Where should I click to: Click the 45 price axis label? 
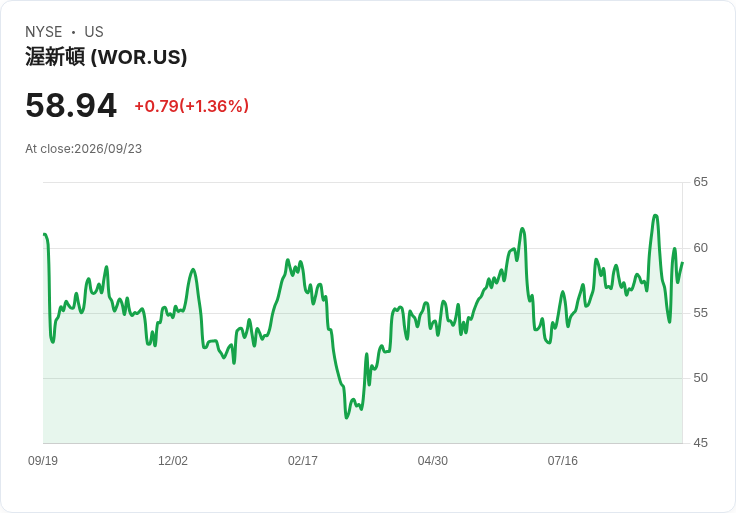tap(700, 443)
